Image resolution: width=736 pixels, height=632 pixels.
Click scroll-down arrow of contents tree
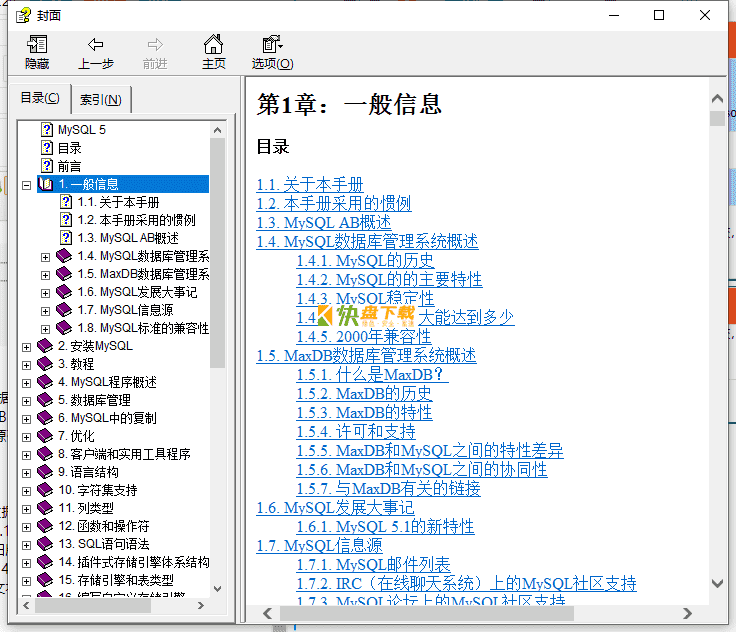click(x=217, y=589)
